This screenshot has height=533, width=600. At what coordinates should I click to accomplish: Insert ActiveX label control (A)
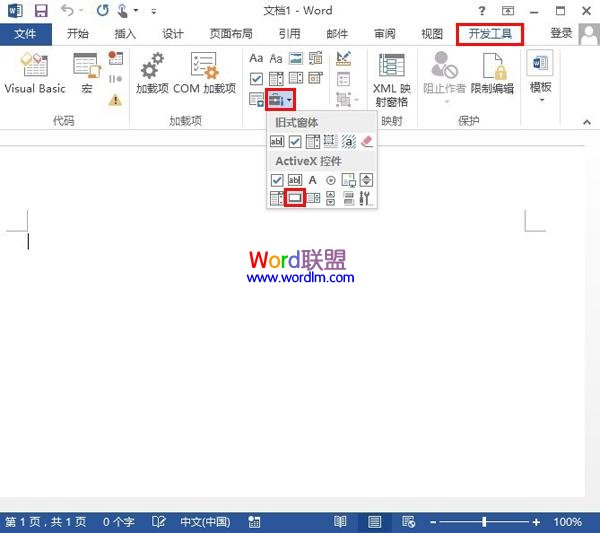[313, 180]
